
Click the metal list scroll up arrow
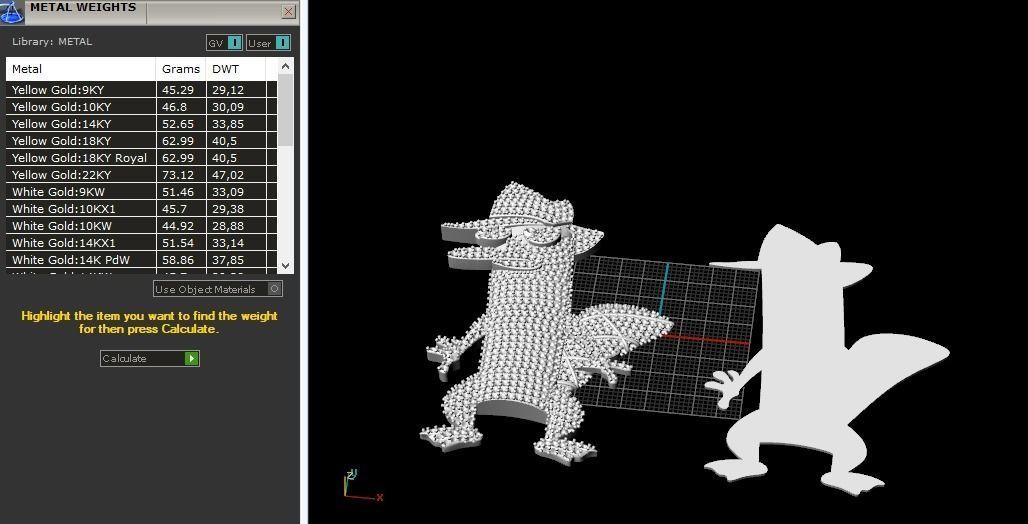285,66
